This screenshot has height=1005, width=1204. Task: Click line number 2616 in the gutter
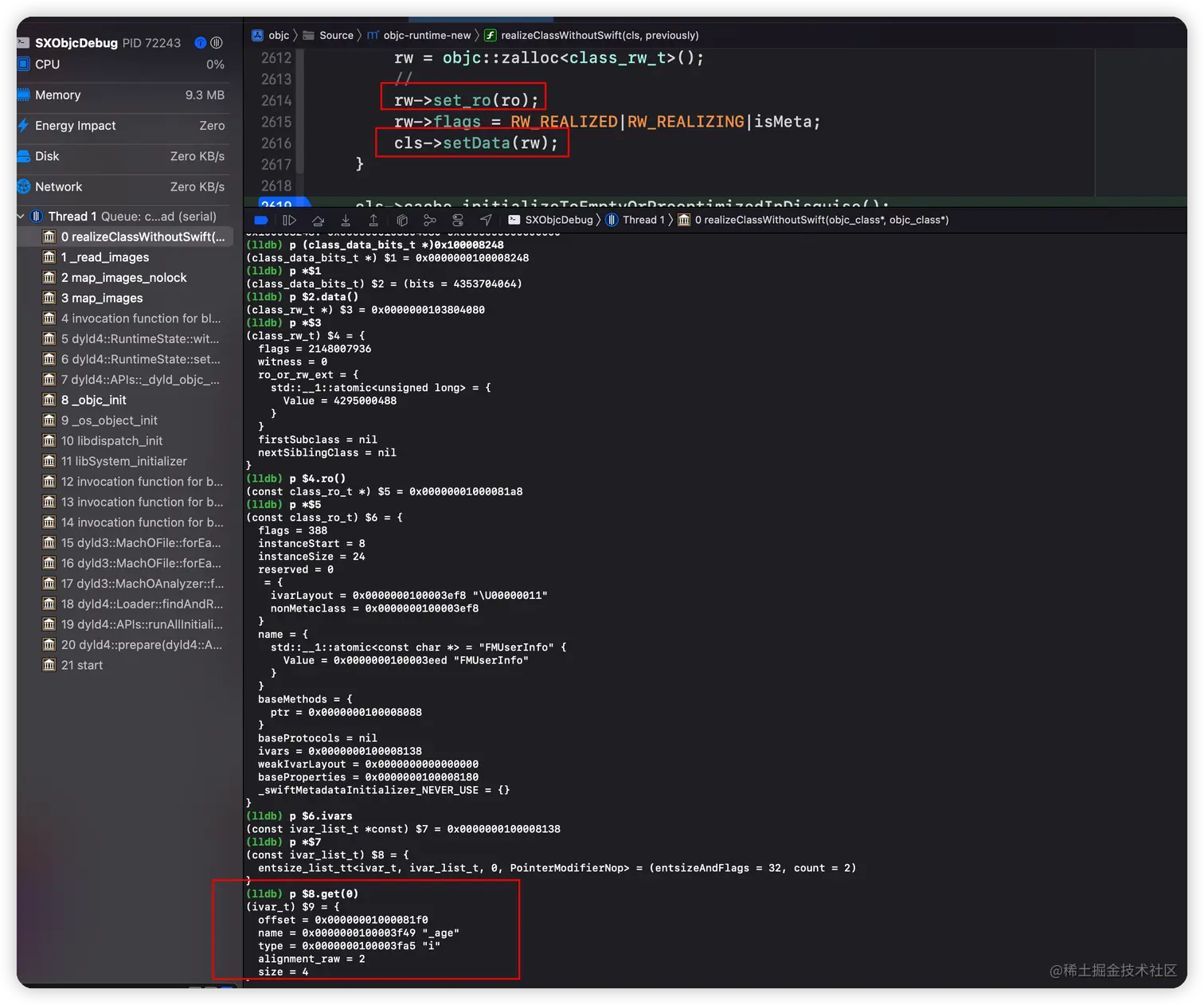276,144
